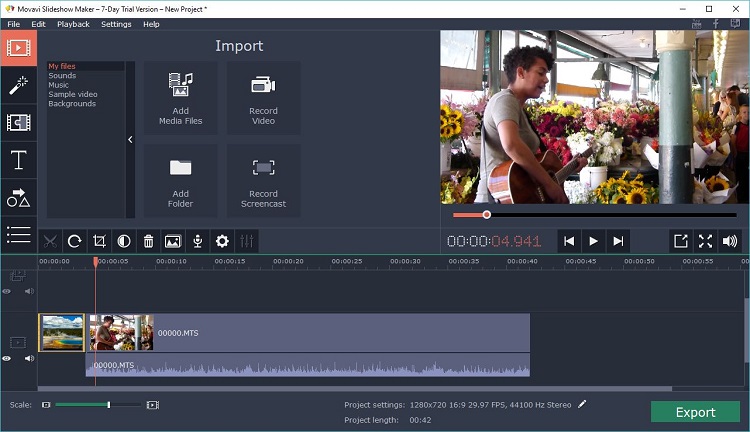
Task: Click the green Export button
Action: pos(695,412)
